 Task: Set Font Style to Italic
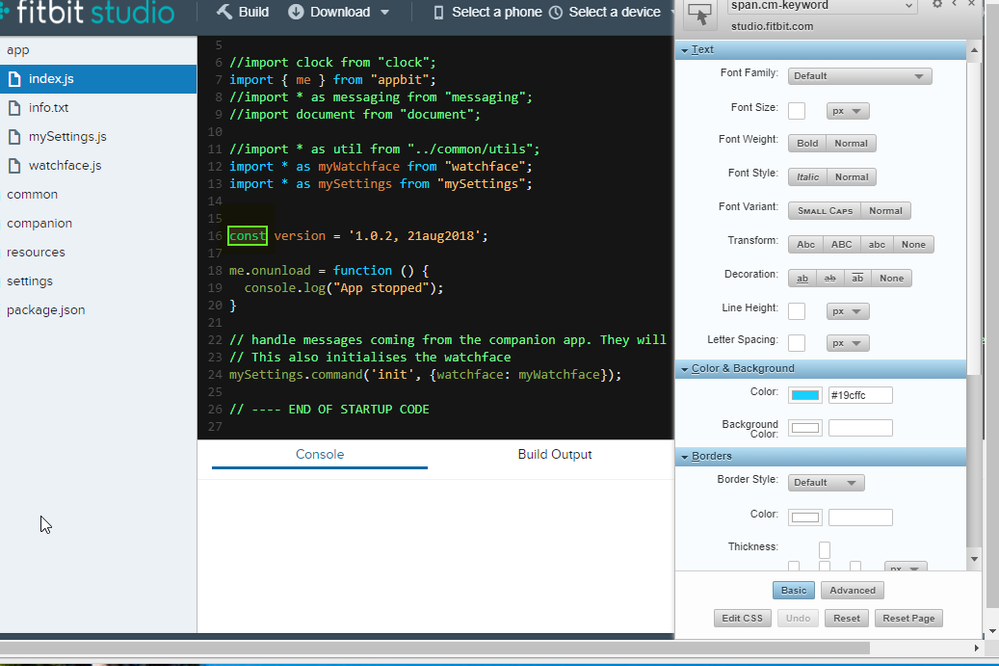pyautogui.click(x=807, y=177)
